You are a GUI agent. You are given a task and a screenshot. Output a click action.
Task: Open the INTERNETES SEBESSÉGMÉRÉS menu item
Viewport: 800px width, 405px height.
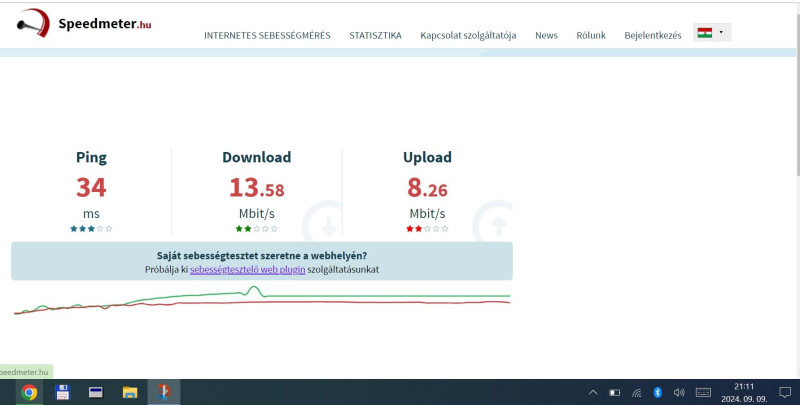[267, 35]
